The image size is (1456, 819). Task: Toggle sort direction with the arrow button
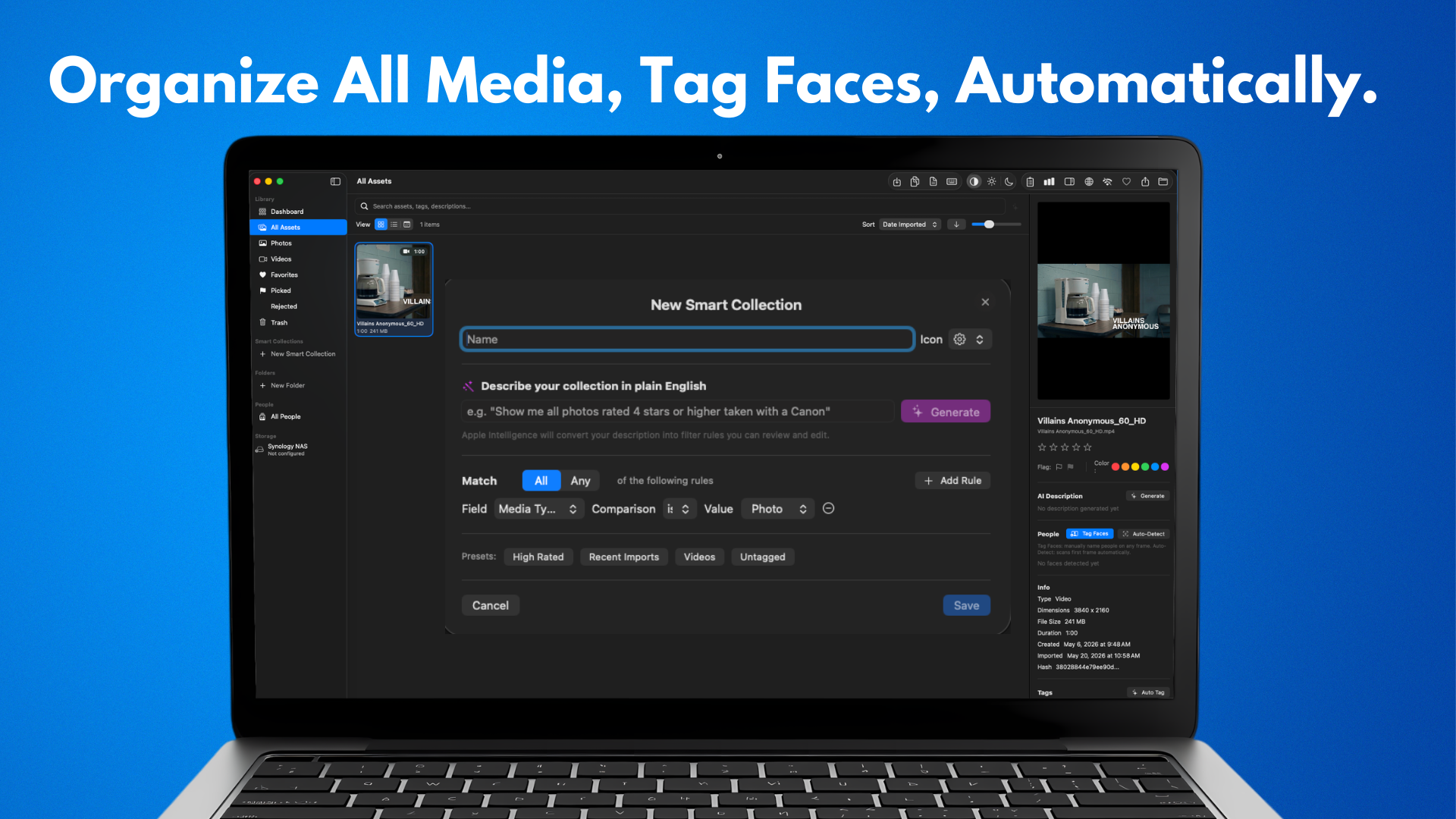click(x=957, y=224)
